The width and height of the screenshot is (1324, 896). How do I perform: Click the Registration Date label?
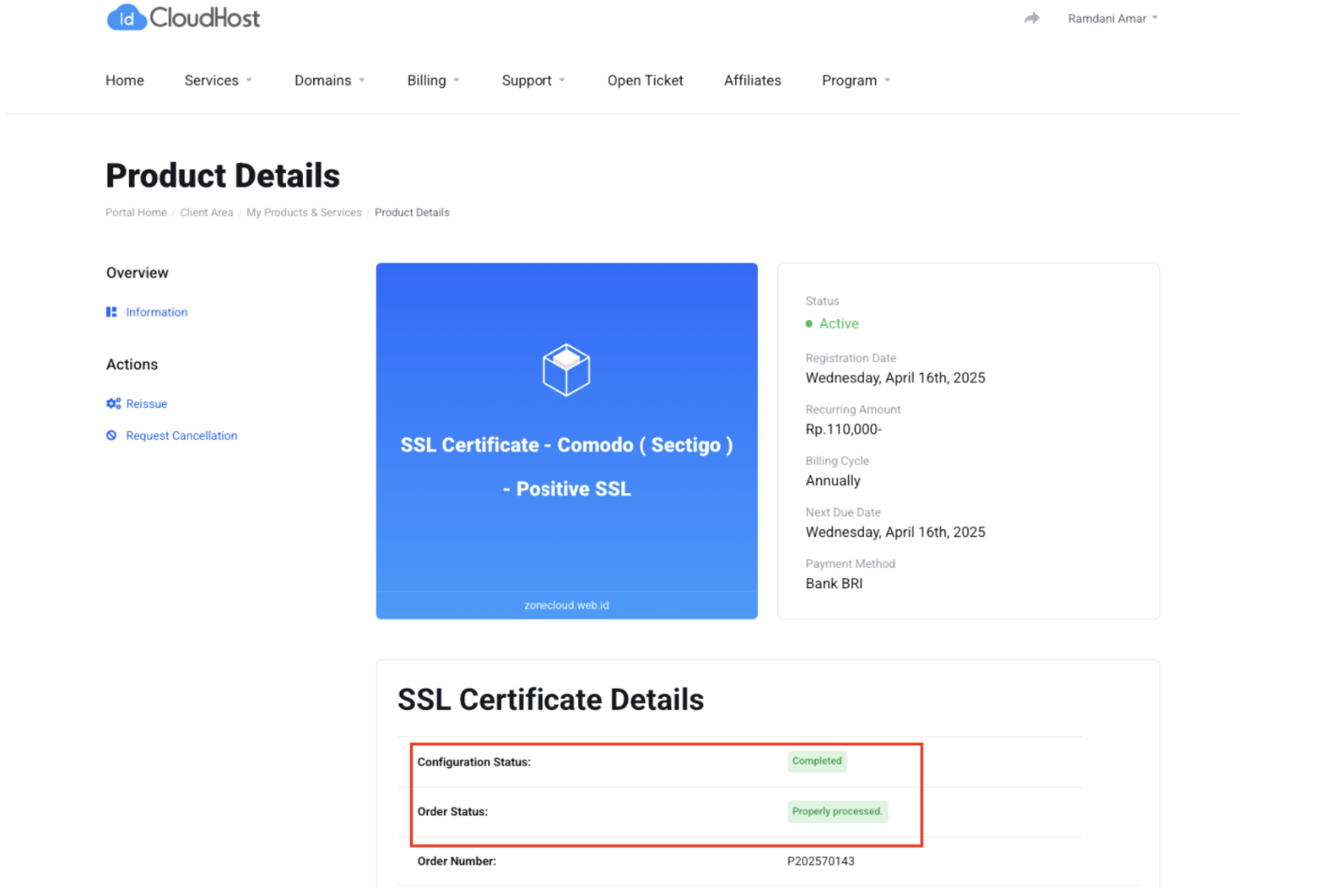[850, 358]
